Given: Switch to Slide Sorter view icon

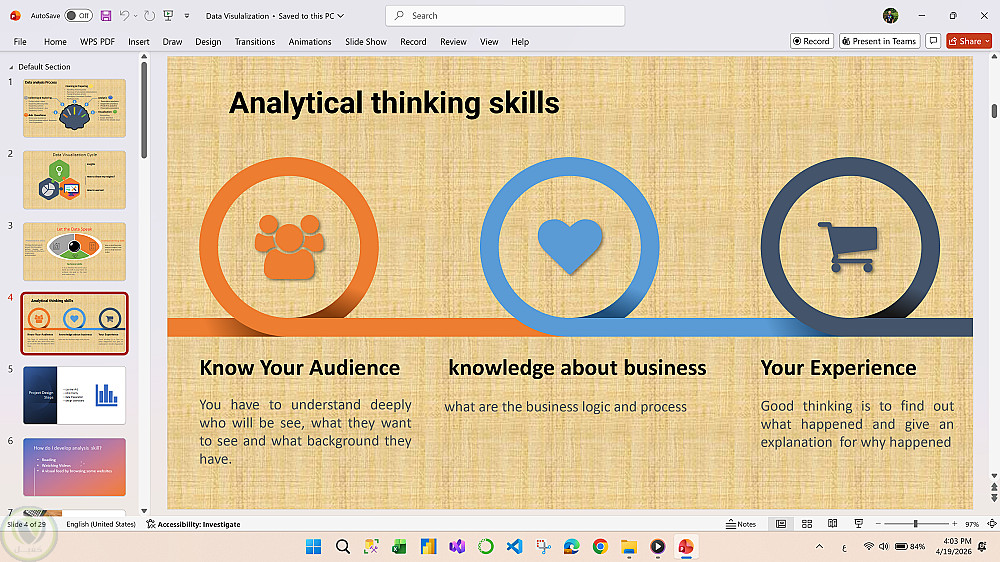Looking at the screenshot, I should tap(807, 524).
